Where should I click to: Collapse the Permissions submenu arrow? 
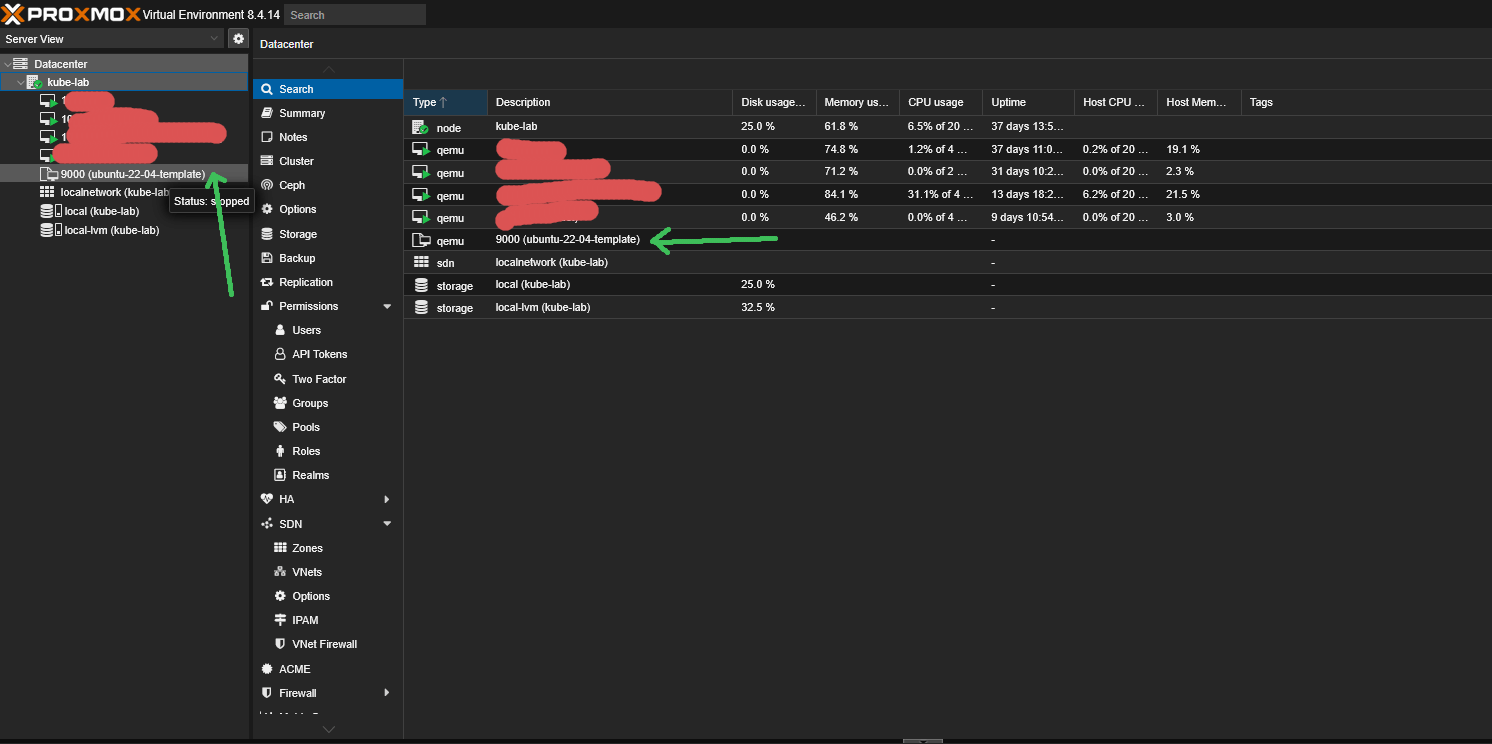coord(387,306)
